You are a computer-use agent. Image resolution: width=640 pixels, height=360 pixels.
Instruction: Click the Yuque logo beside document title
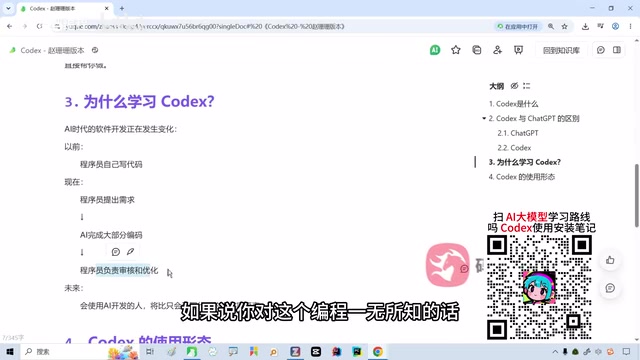(x=13, y=50)
